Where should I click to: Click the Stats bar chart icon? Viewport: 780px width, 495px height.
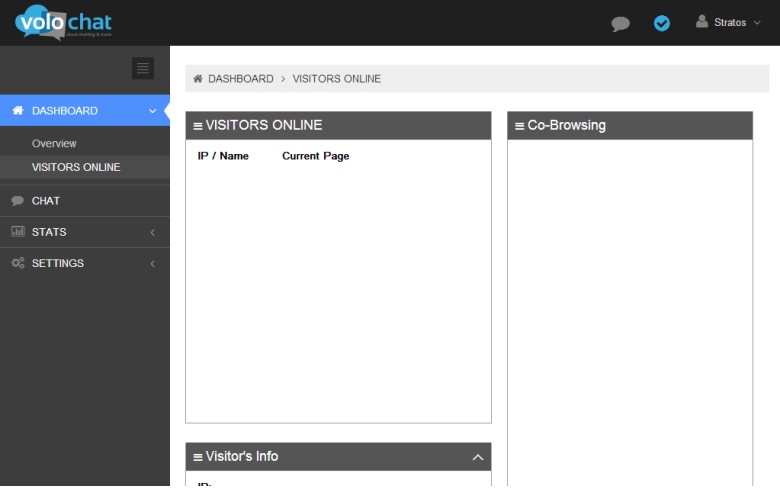(17, 232)
